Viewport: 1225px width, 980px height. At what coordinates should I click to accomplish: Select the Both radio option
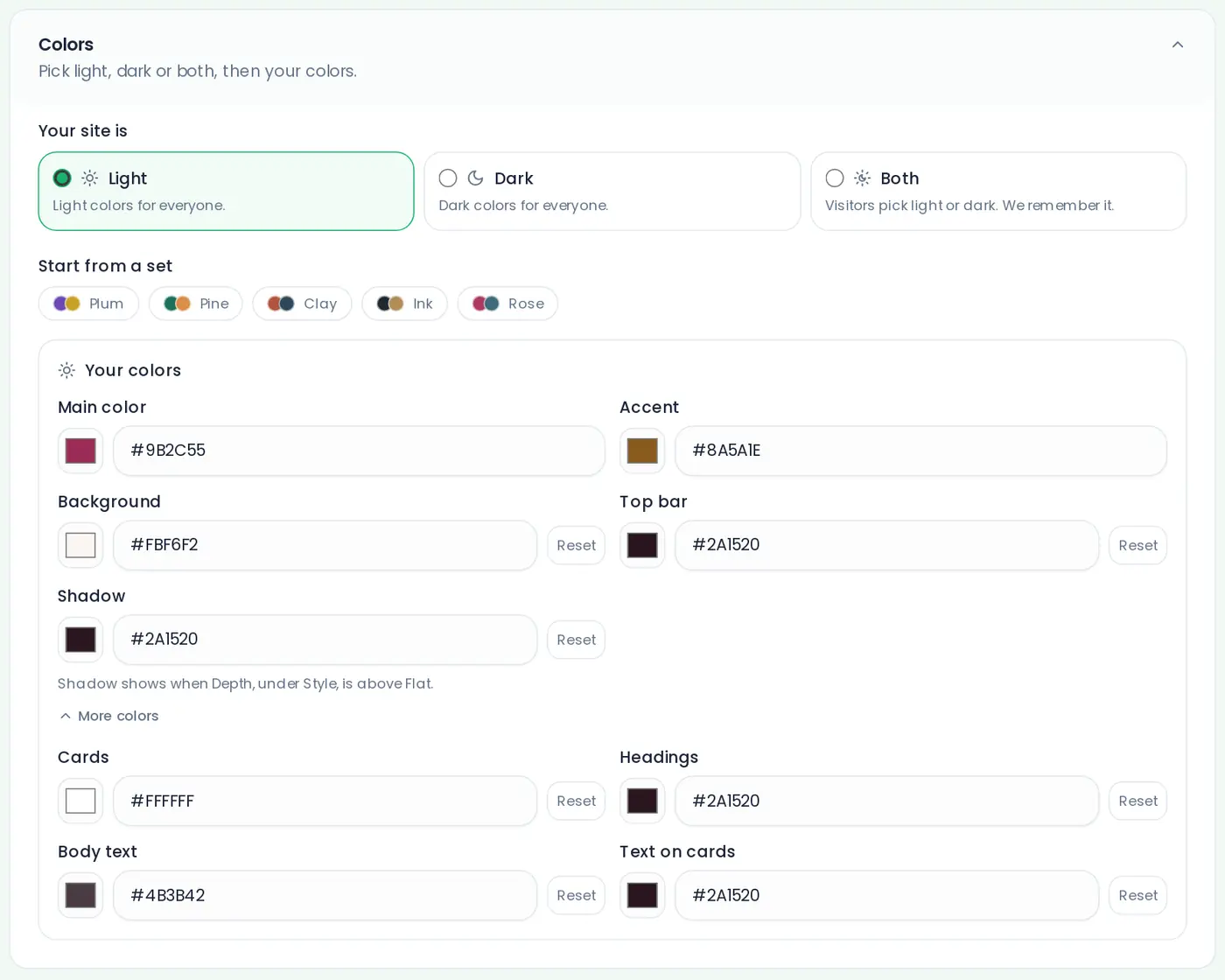pyautogui.click(x=998, y=191)
